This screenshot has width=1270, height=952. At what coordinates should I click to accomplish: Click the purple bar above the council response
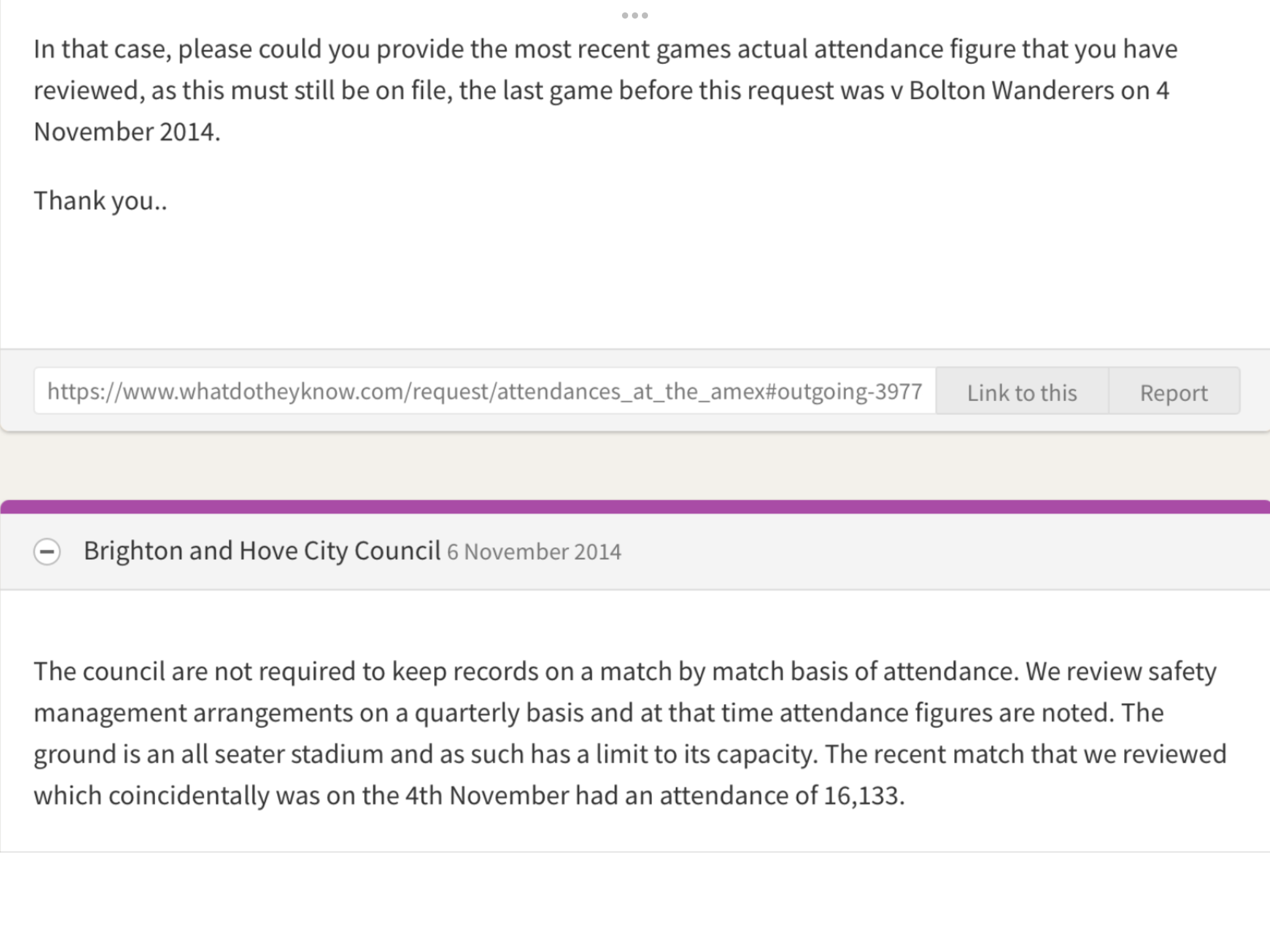coord(635,506)
